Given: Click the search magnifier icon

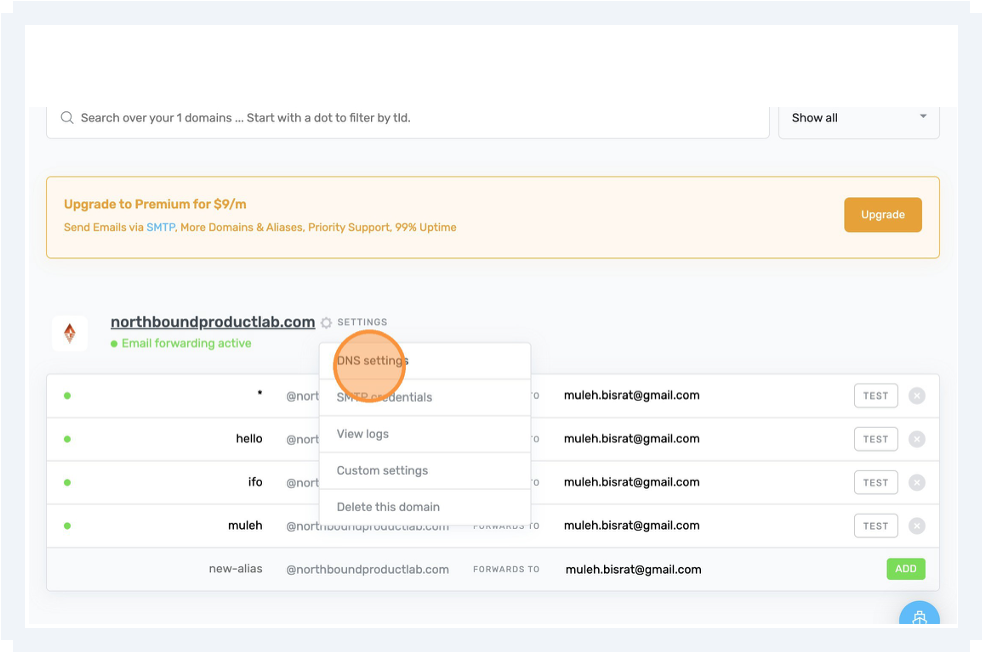Looking at the screenshot, I should (x=67, y=118).
